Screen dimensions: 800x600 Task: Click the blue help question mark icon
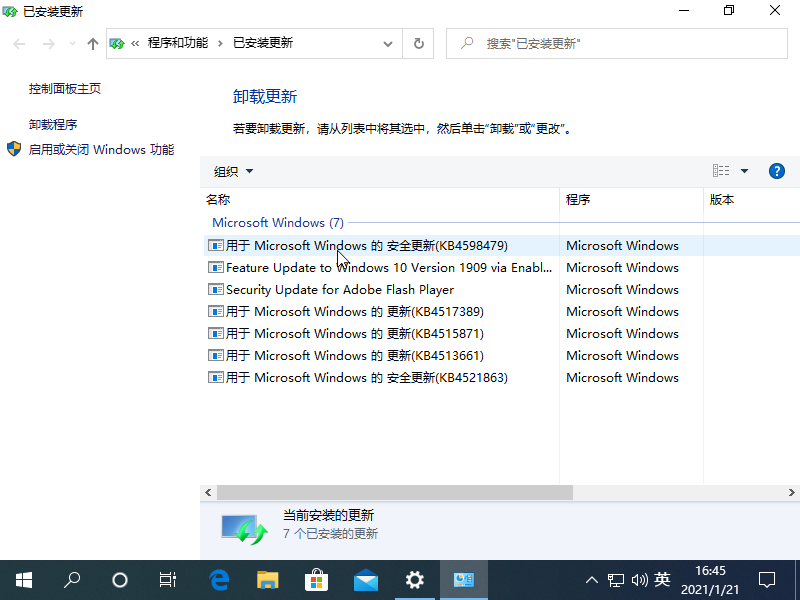776,171
